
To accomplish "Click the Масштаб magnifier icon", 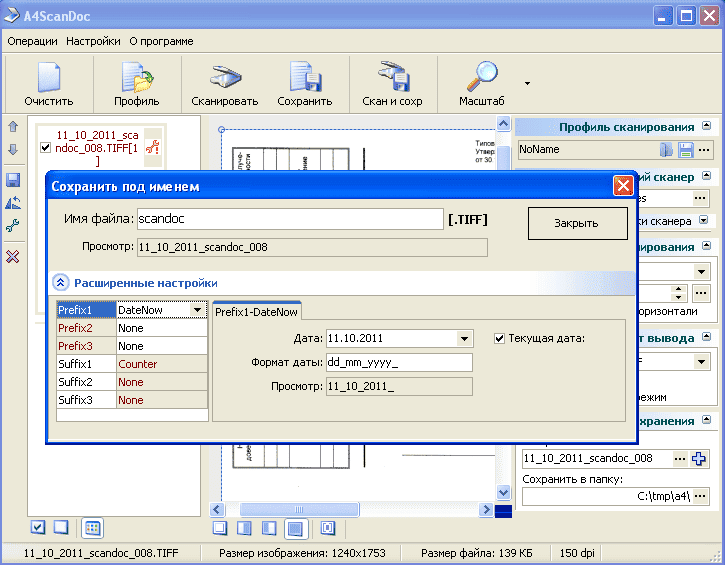I will pos(482,80).
